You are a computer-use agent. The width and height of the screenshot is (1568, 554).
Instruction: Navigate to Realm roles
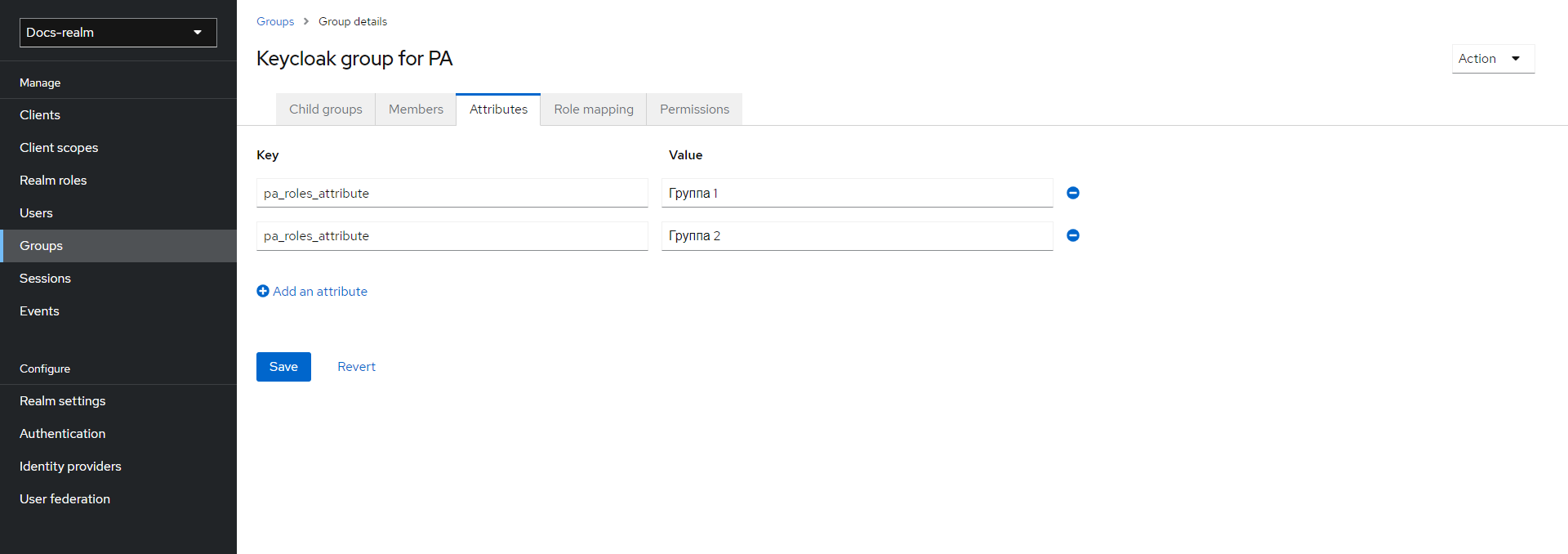pyautogui.click(x=53, y=181)
